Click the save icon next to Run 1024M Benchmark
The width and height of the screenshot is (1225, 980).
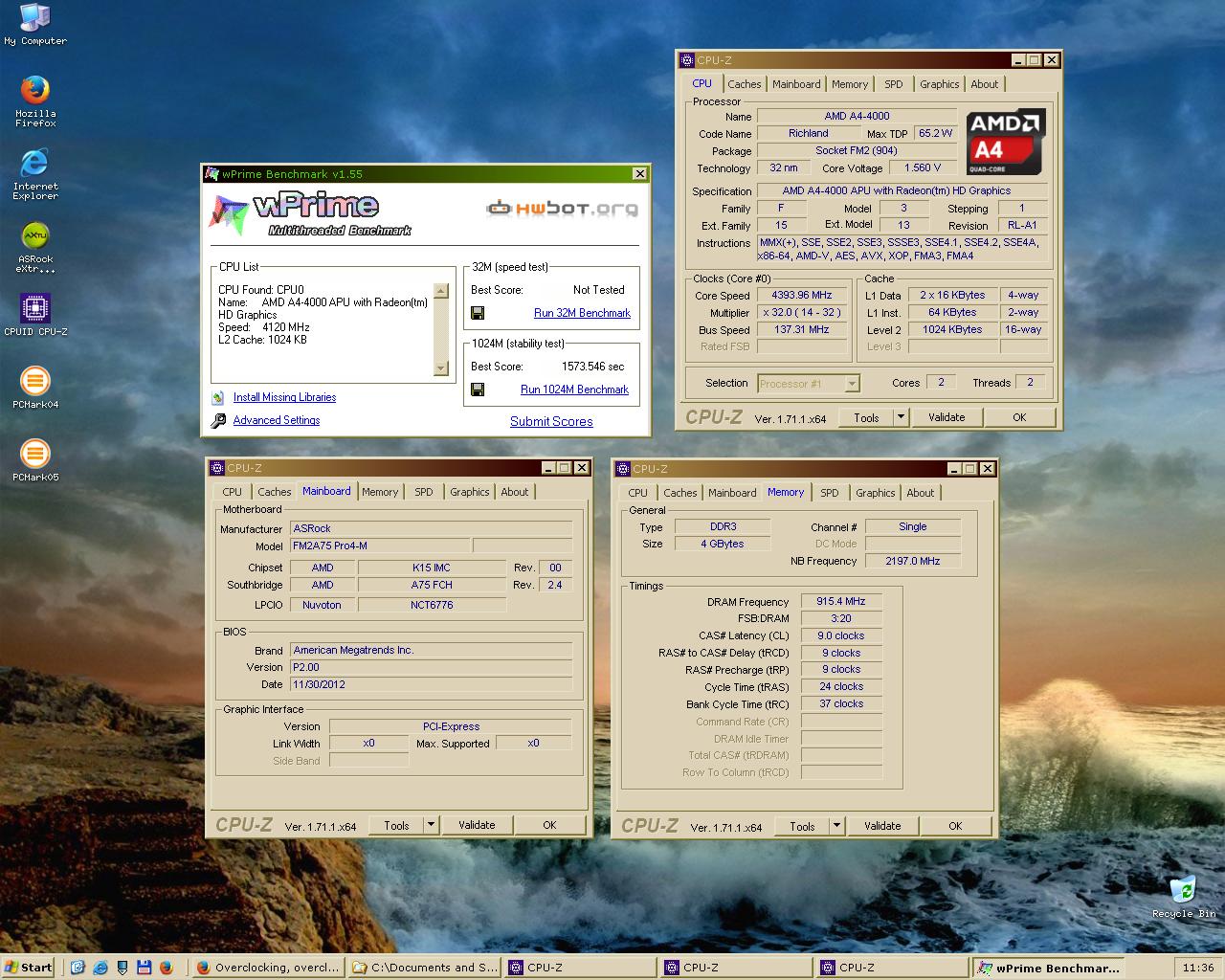click(x=478, y=390)
